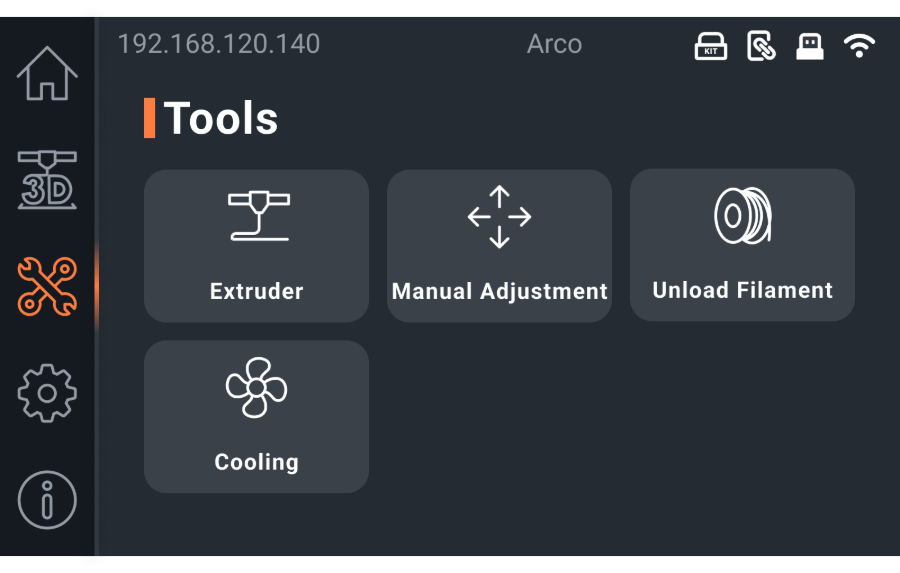Image resolution: width=900 pixels, height=573 pixels.
Task: Show the Info page from sidebar
Action: pyautogui.click(x=47, y=500)
